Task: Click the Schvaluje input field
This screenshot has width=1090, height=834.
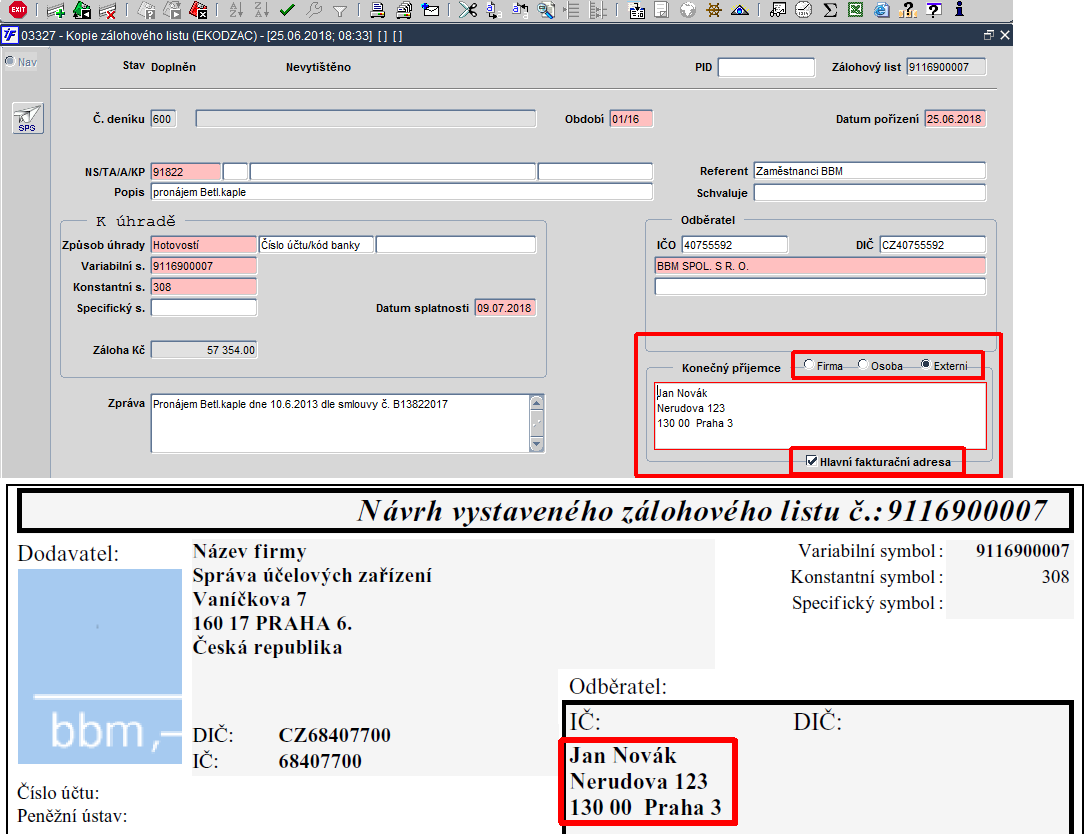Action: [870, 193]
